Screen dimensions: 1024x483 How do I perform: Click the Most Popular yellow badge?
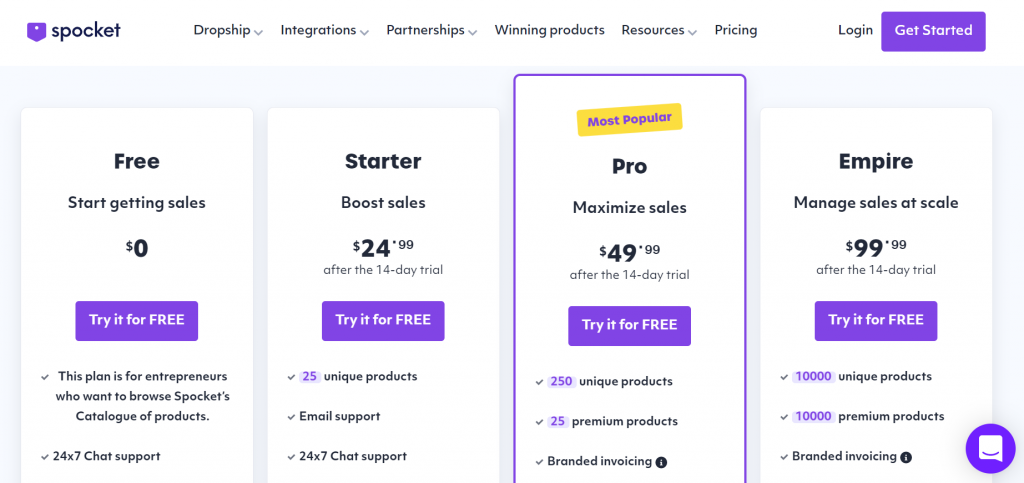tap(630, 119)
